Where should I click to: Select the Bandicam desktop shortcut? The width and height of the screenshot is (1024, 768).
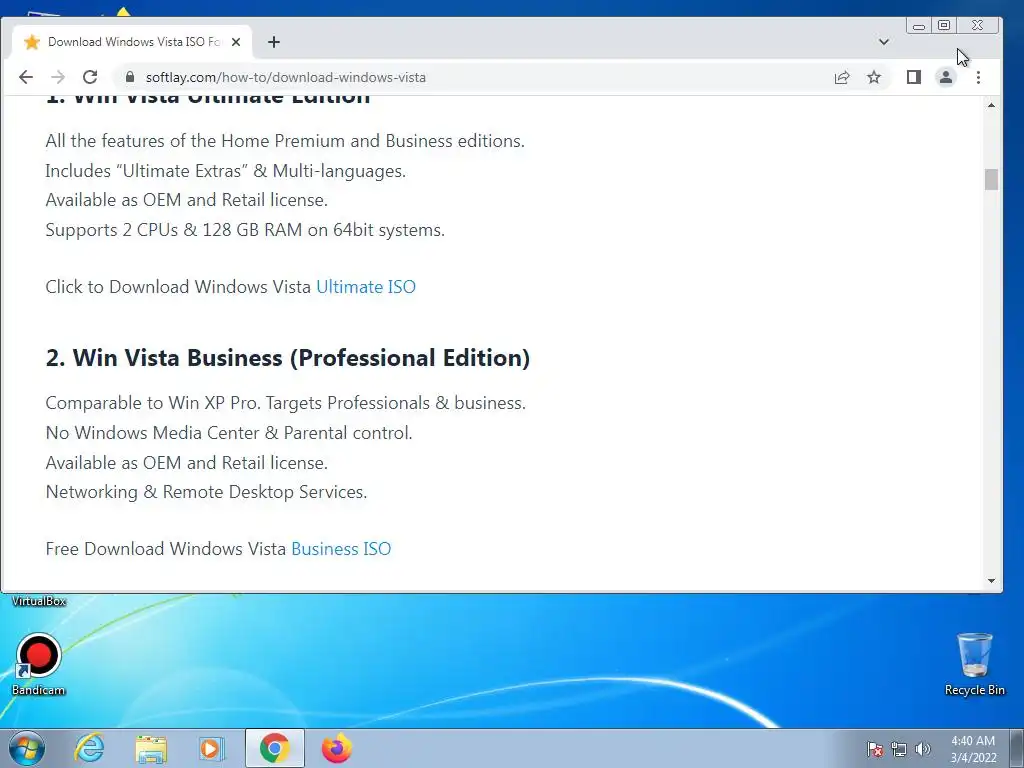click(39, 665)
